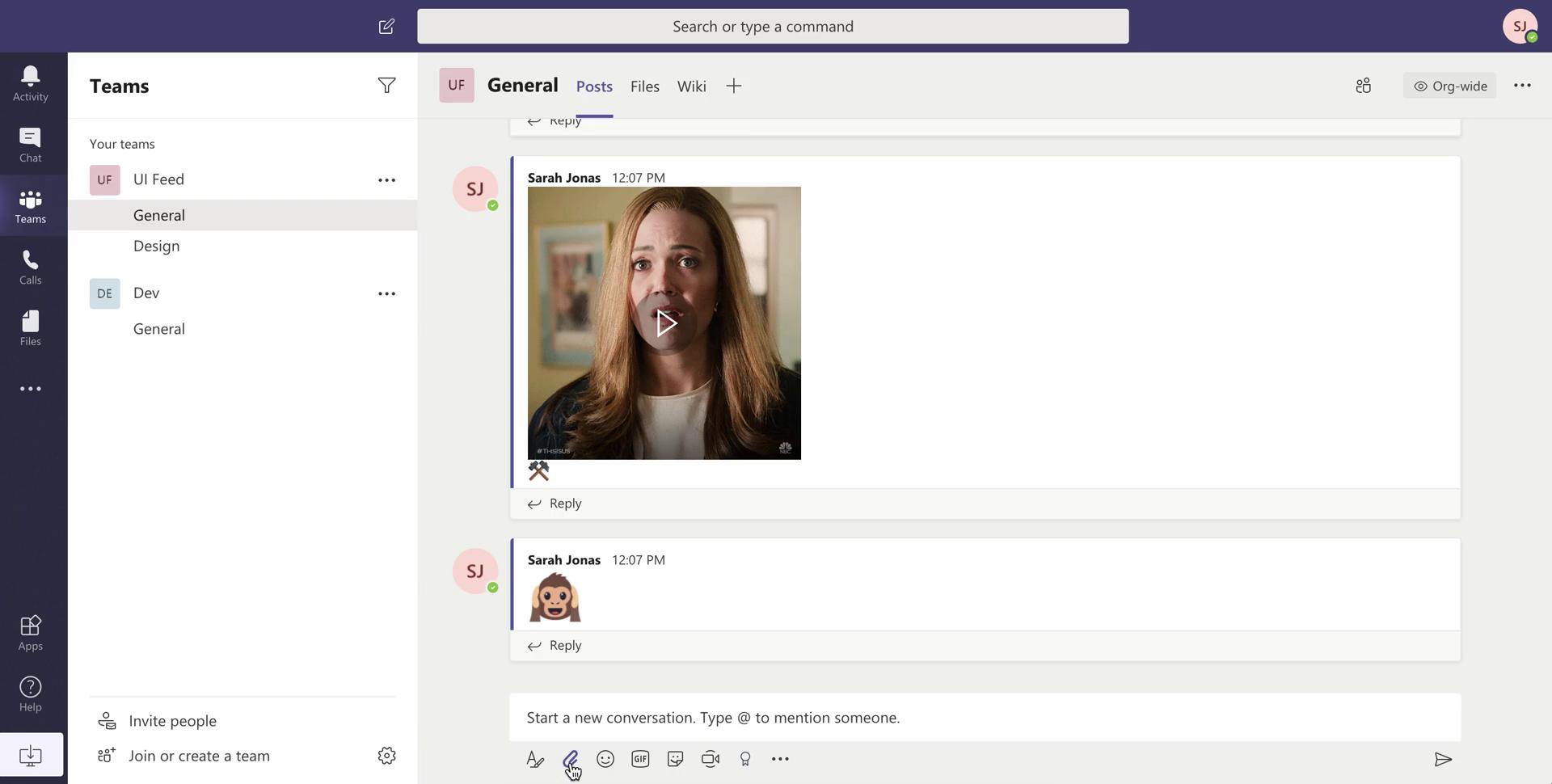The image size is (1552, 784).
Task: Open the Calls section
Action: click(x=31, y=268)
